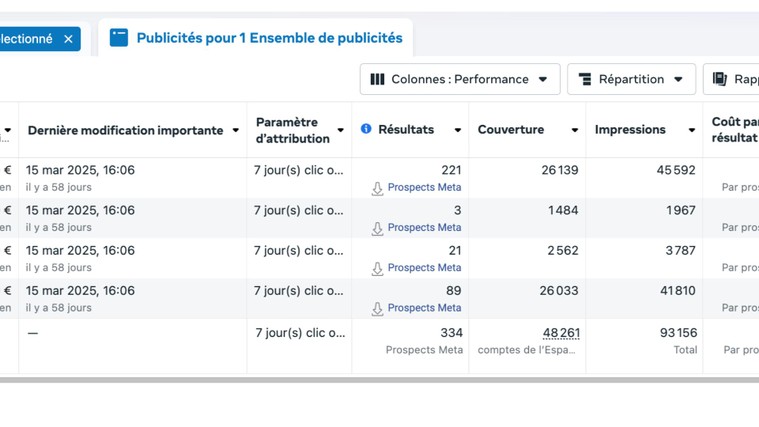Expand the Répartition dropdown menu

coord(631,79)
